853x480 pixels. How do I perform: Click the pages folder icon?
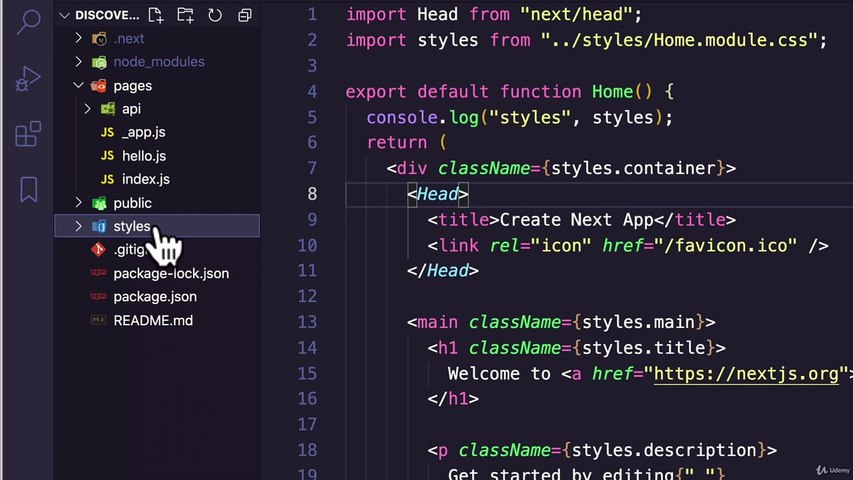(x=98, y=85)
